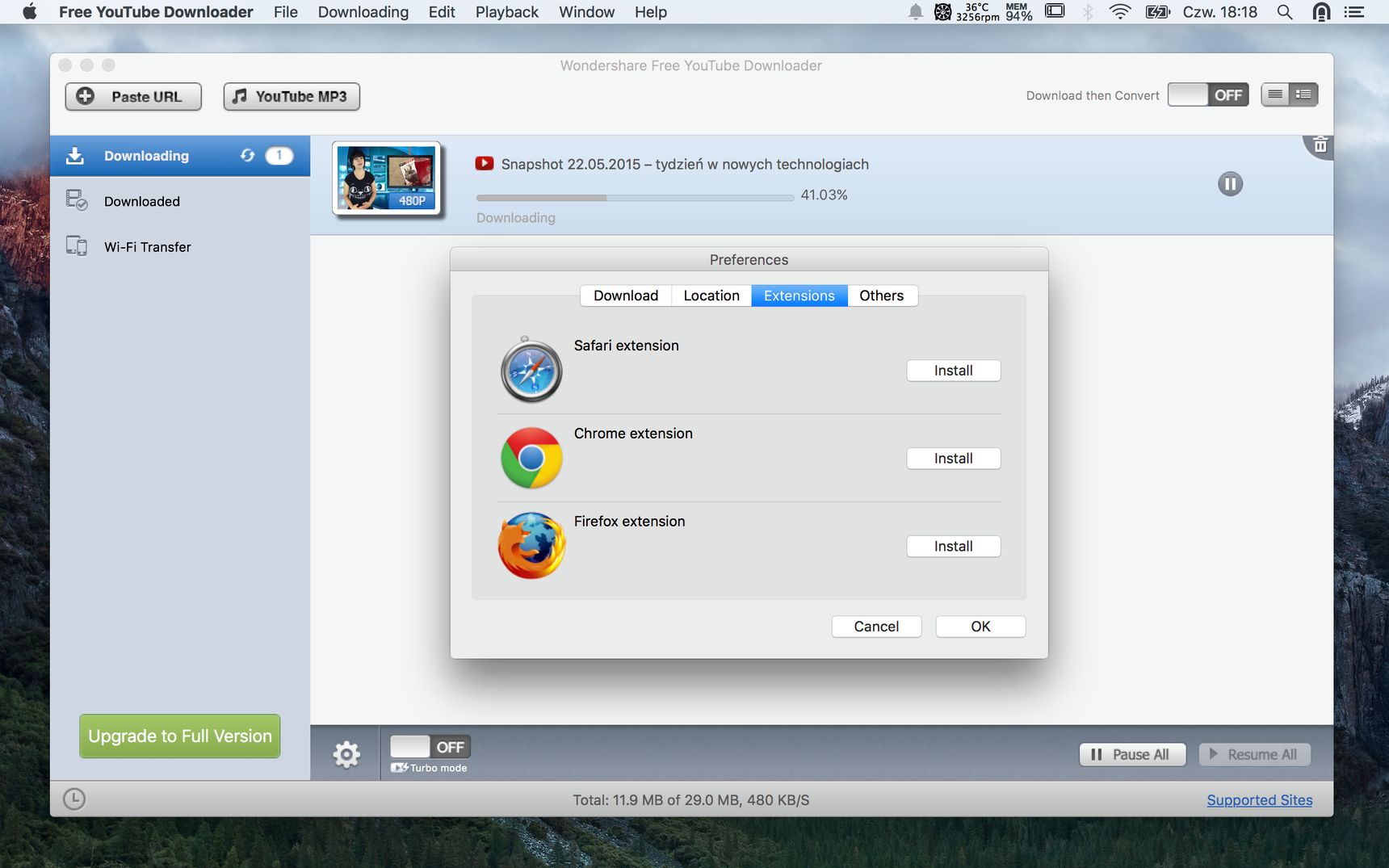Click Upgrade to Full Version
The height and width of the screenshot is (868, 1389).
tap(180, 736)
